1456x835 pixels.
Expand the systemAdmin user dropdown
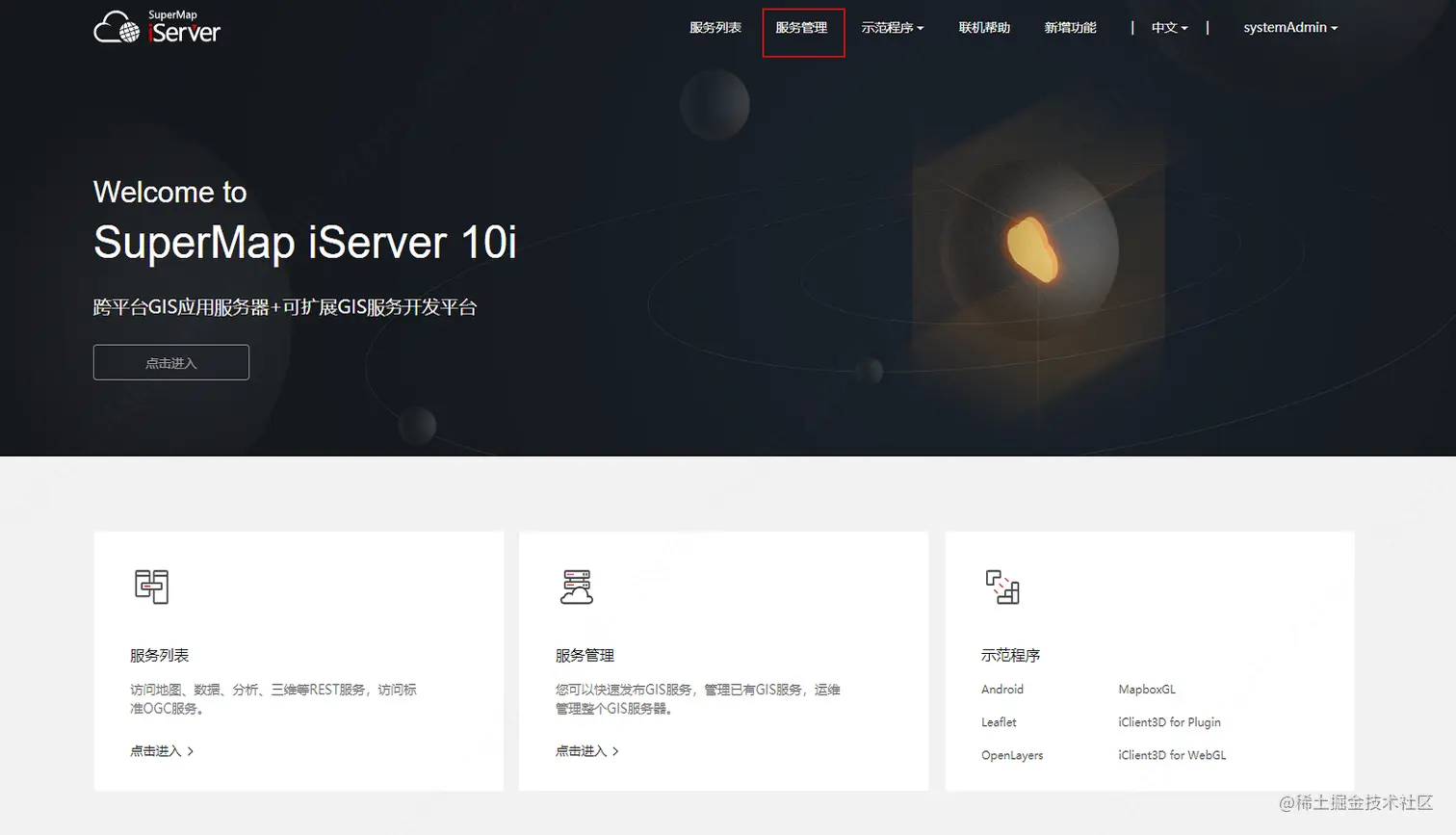[1290, 28]
